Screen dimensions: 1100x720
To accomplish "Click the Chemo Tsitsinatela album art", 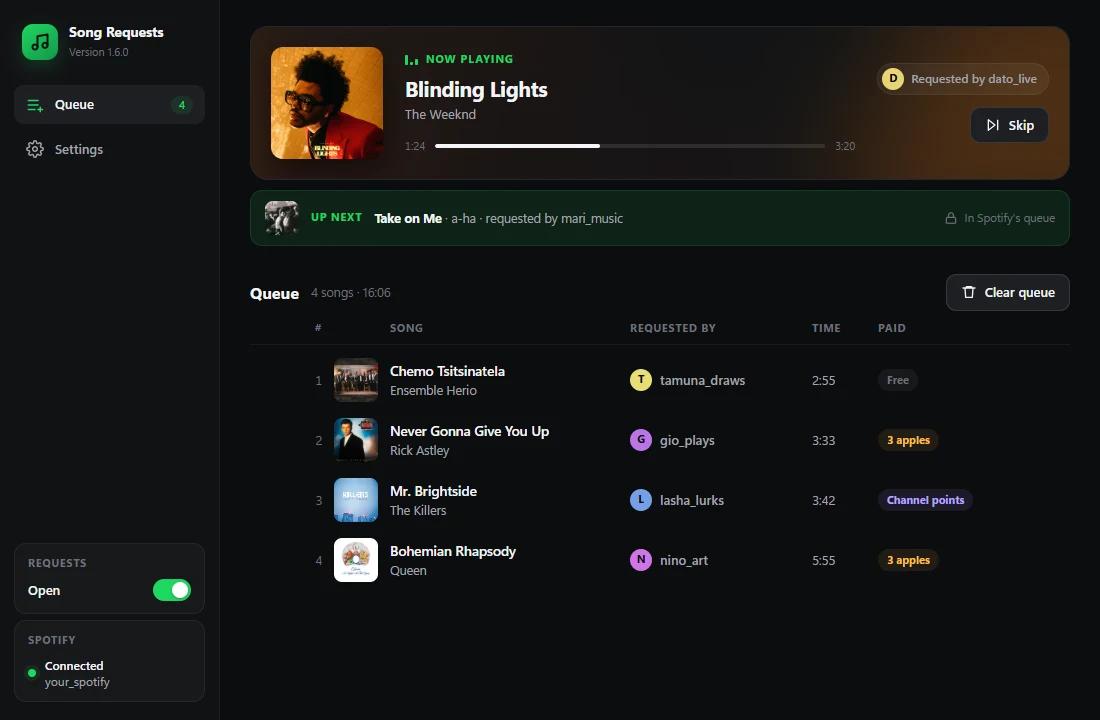I will (356, 380).
